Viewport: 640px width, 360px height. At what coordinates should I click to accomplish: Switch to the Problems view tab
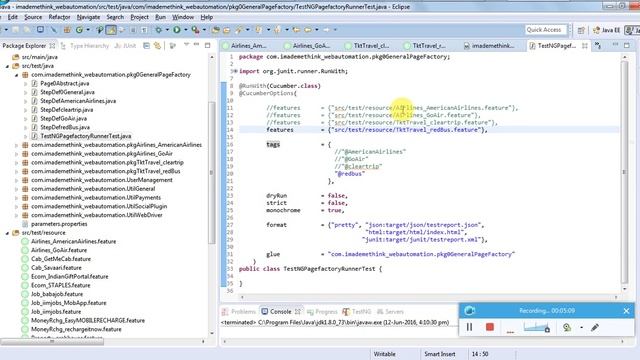point(239,311)
